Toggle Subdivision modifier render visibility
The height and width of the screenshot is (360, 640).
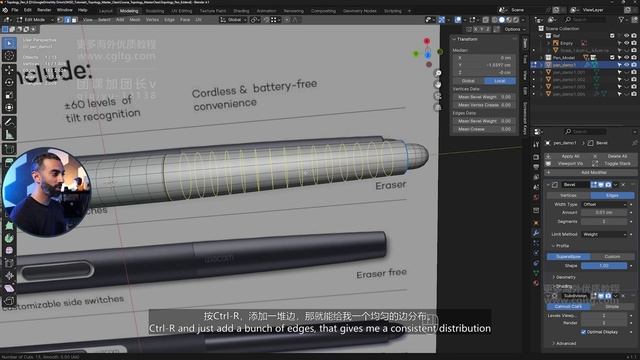point(608,296)
